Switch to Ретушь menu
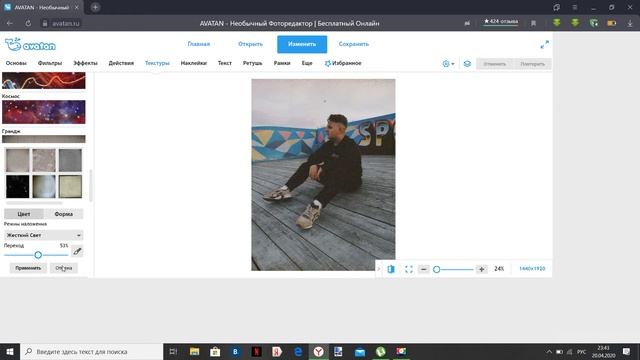This screenshot has height=360, width=640. coord(253,63)
